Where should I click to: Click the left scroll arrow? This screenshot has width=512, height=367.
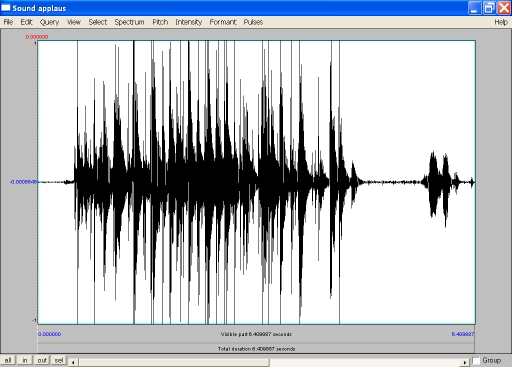(x=73, y=362)
